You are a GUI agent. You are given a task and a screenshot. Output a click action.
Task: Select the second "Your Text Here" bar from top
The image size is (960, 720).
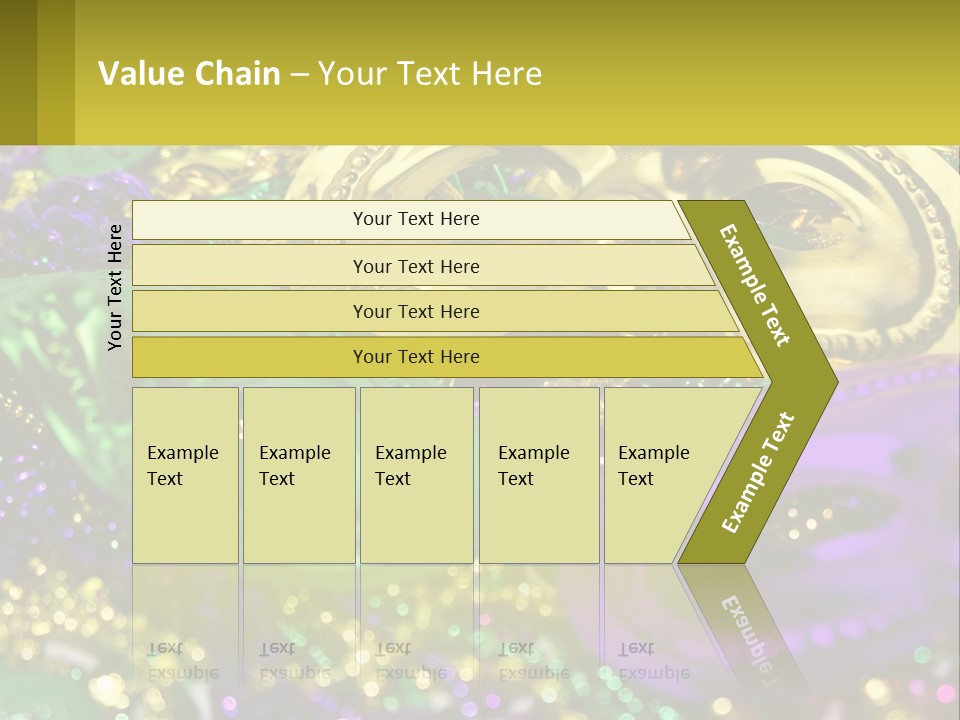coord(415,266)
